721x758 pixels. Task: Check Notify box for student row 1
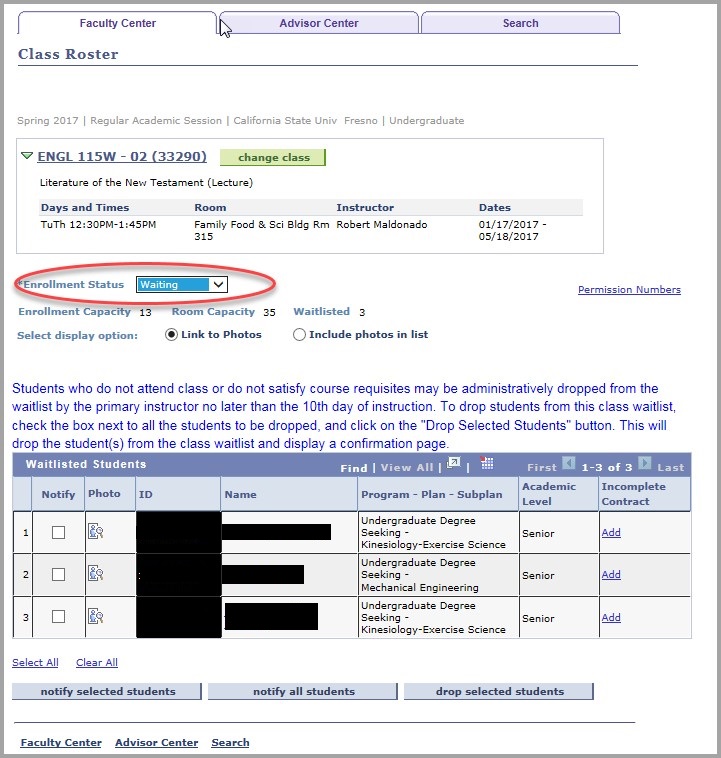(59, 532)
